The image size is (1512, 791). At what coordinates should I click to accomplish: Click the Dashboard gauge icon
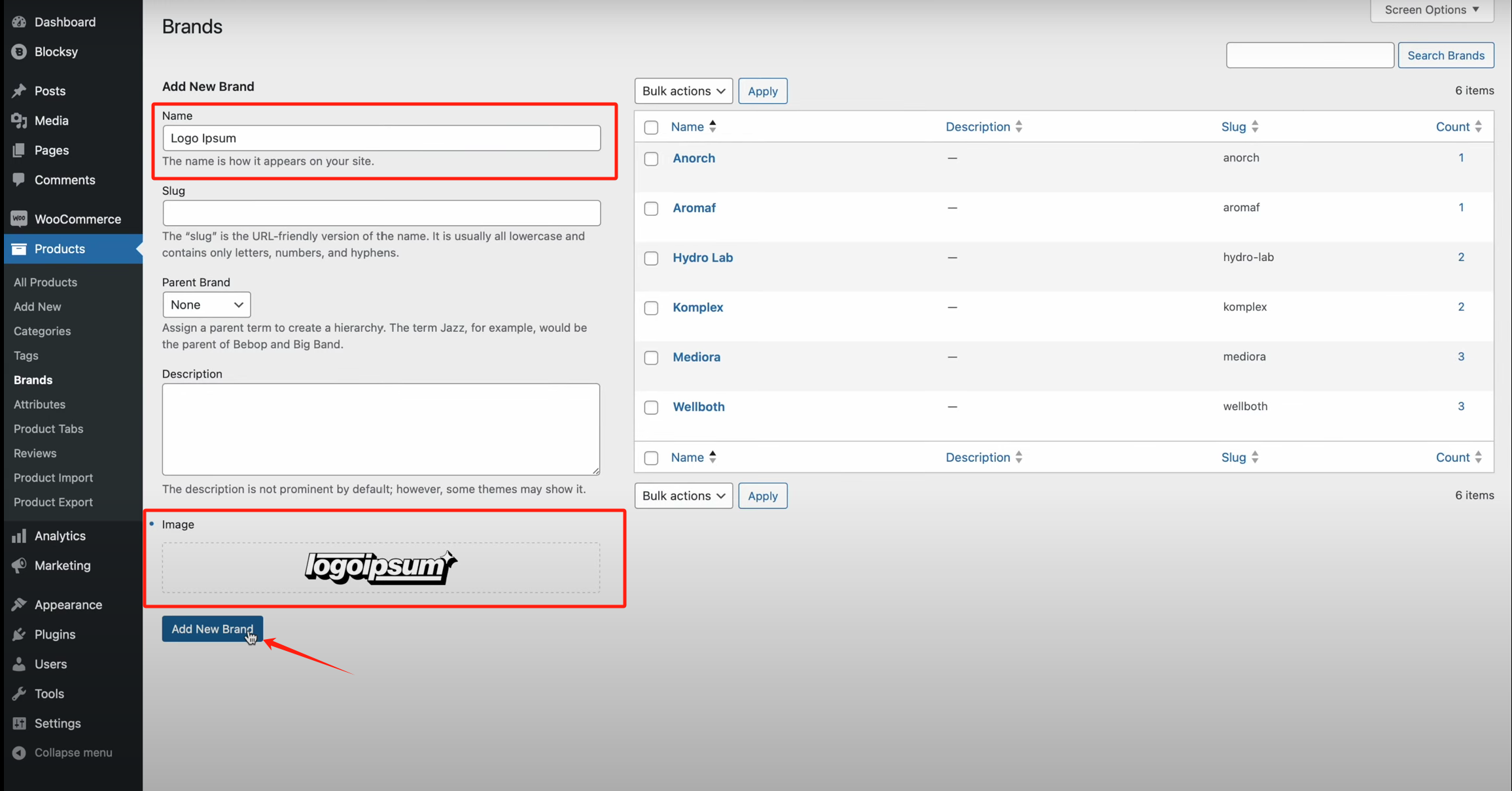pyautogui.click(x=19, y=22)
